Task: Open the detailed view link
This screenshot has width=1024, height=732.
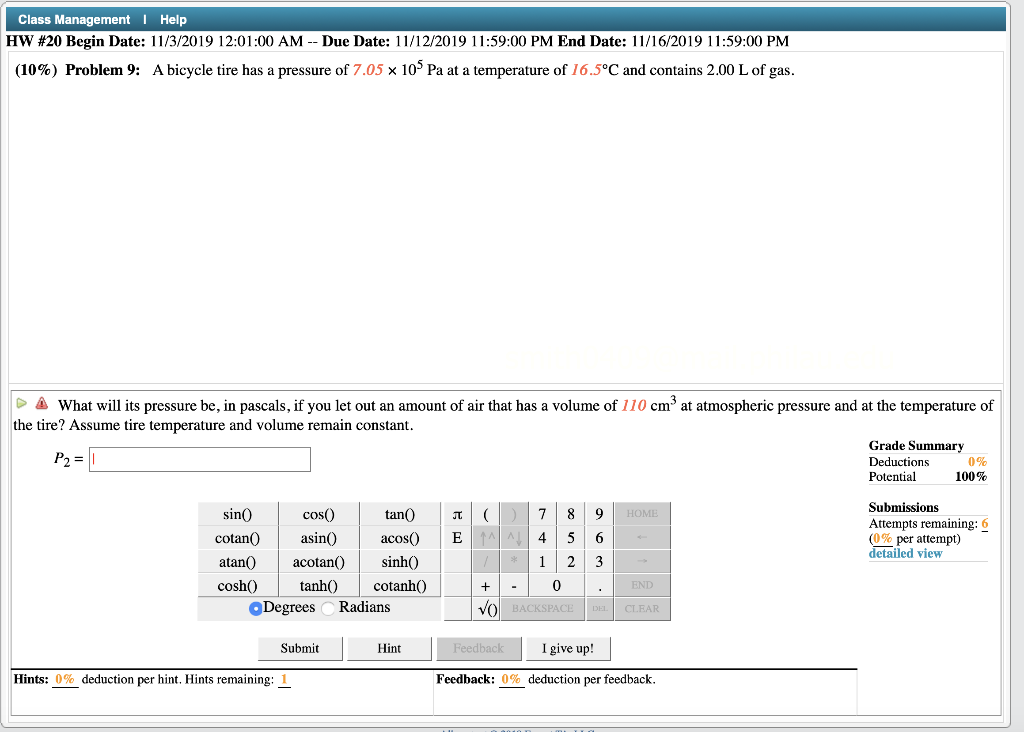Action: [904, 553]
